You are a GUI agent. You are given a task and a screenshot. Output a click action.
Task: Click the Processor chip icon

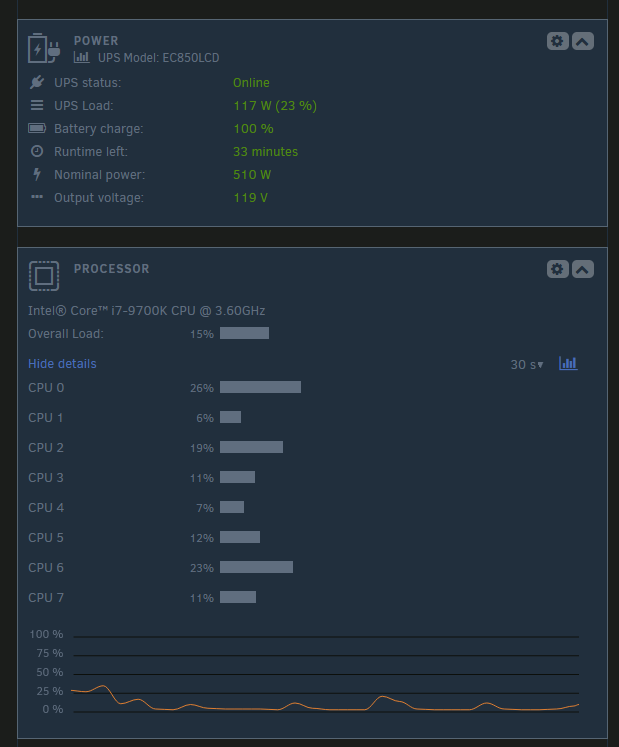pyautogui.click(x=44, y=276)
